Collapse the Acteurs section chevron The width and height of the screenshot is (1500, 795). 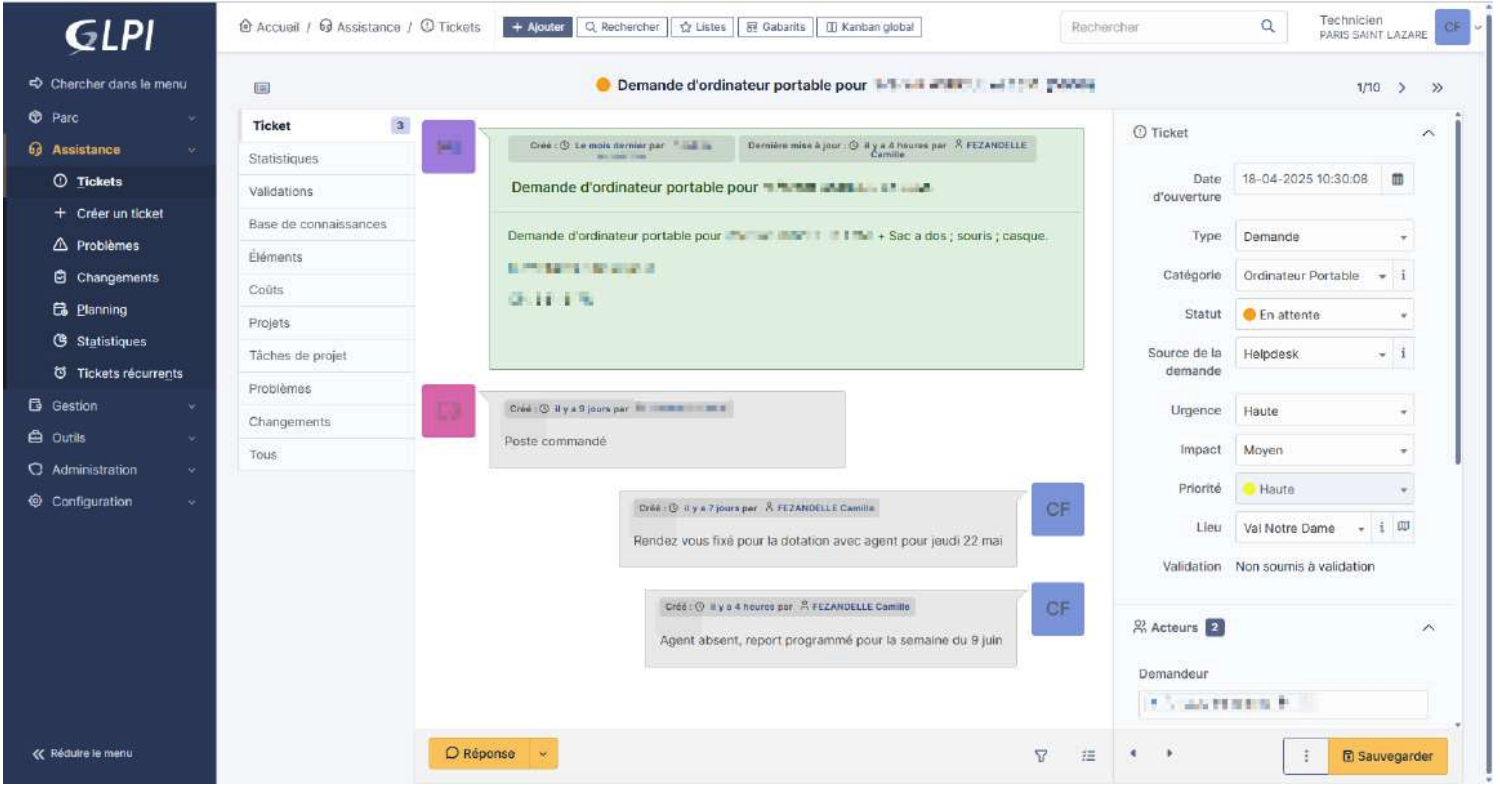click(1428, 628)
